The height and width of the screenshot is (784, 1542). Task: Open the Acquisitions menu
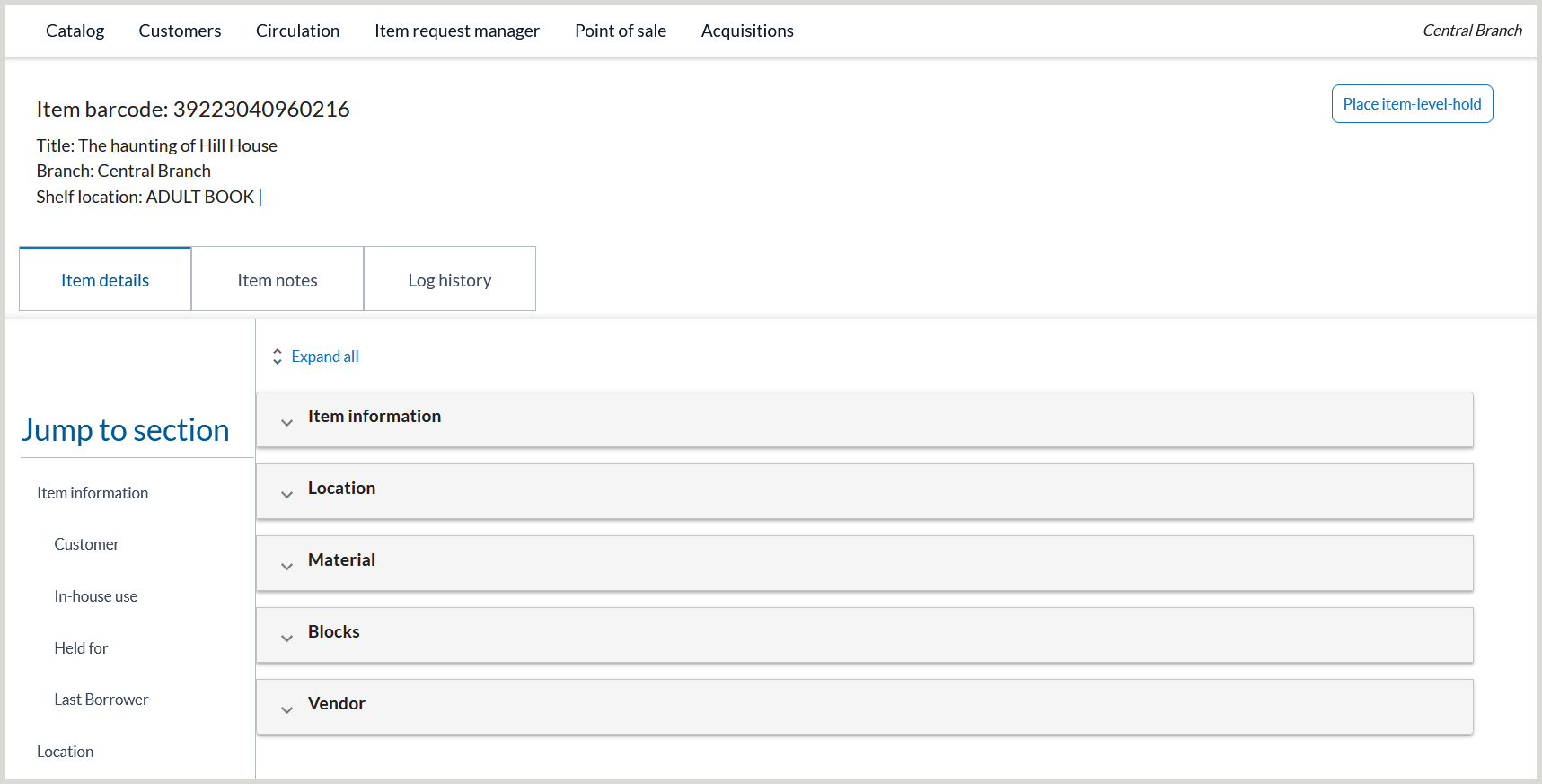[747, 31]
